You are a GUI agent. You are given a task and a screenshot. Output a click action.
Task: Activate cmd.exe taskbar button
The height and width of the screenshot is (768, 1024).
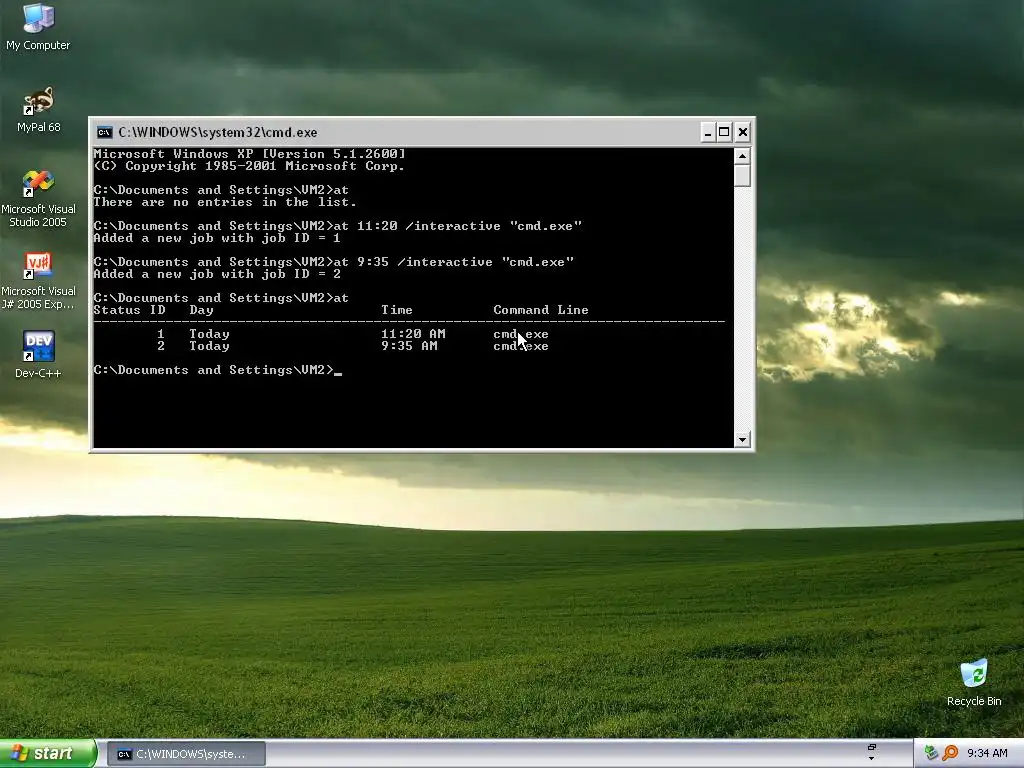click(x=186, y=754)
